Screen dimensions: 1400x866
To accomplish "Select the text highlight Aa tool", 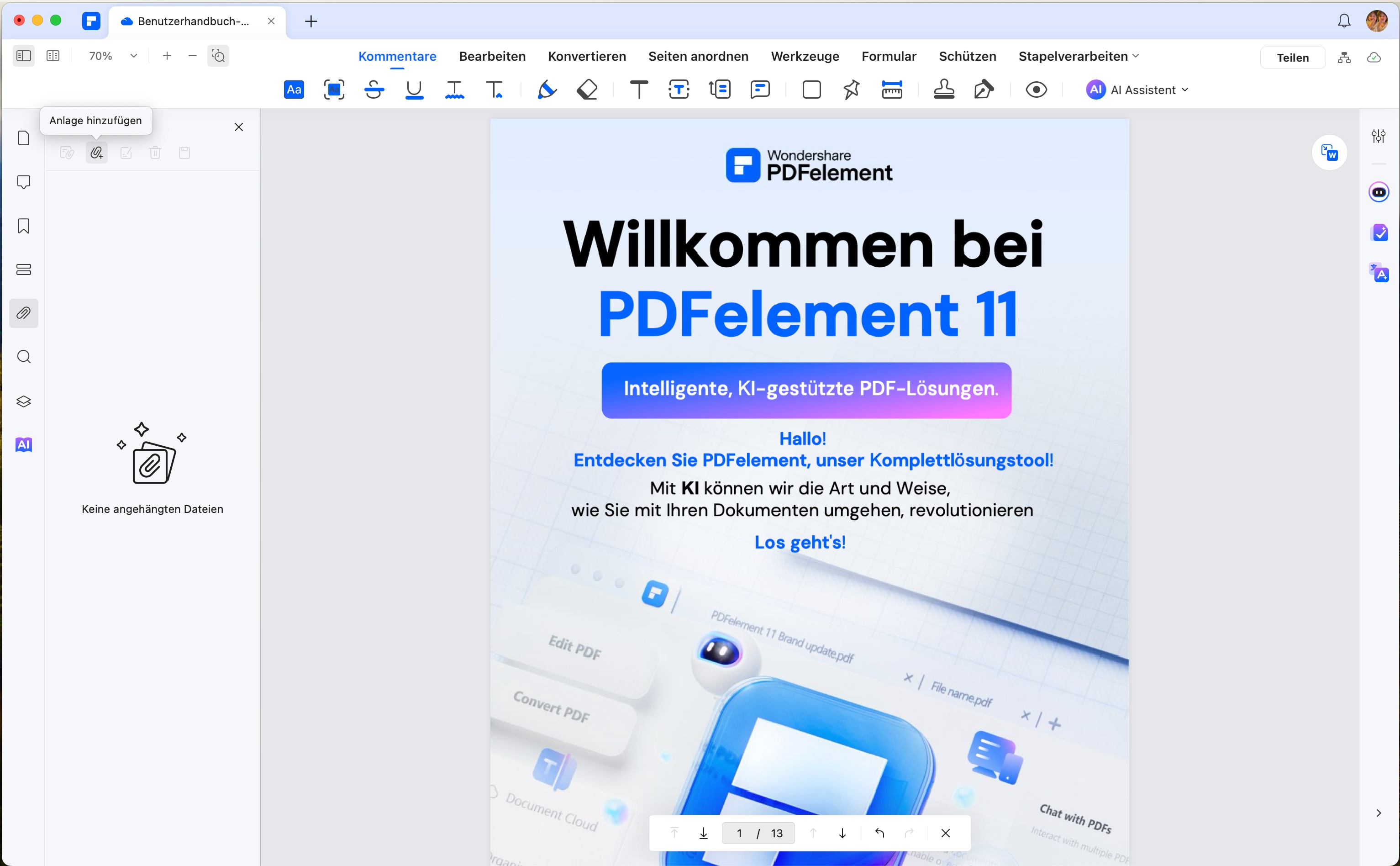I will 294,90.
